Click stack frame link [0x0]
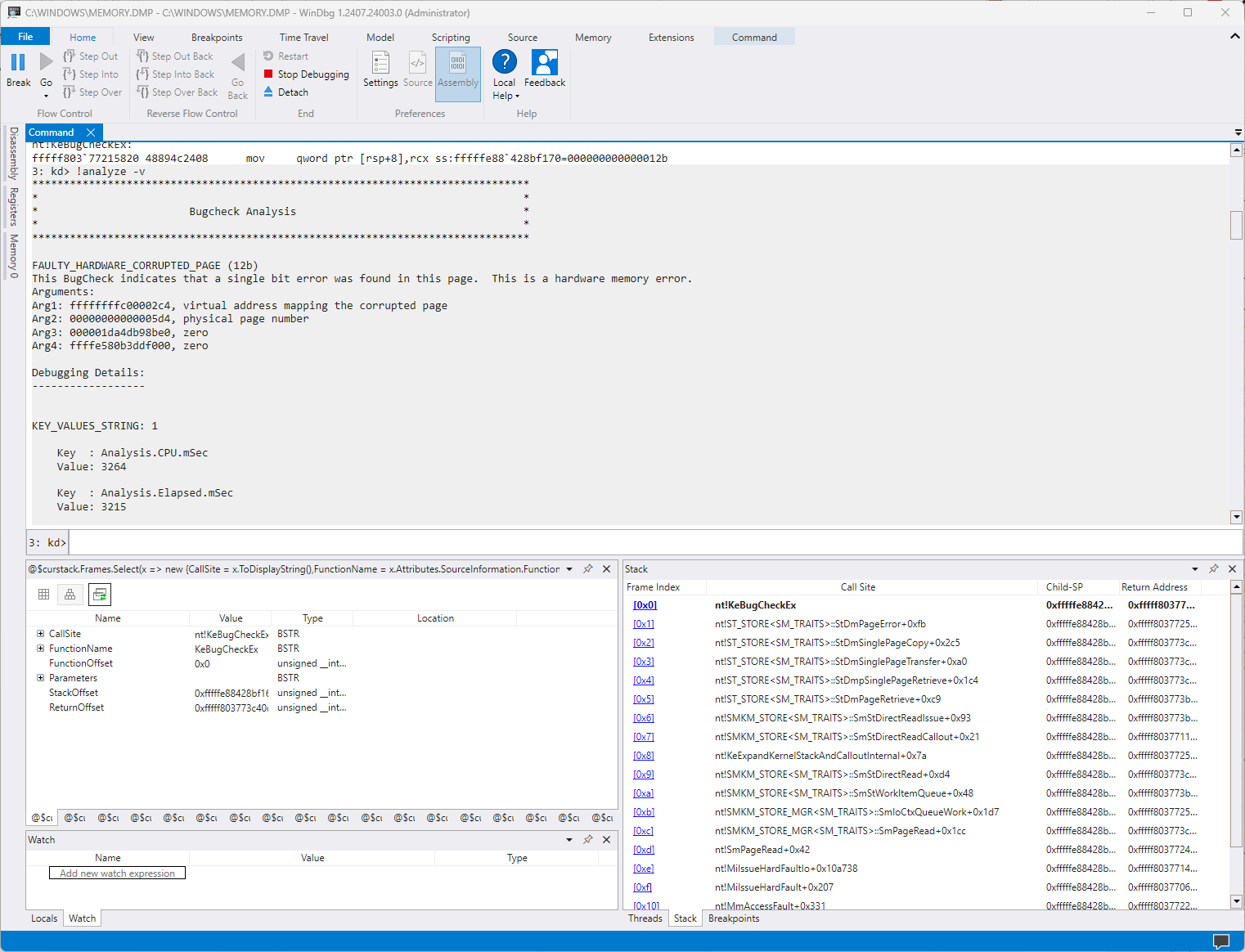The height and width of the screenshot is (952, 1245). (645, 605)
